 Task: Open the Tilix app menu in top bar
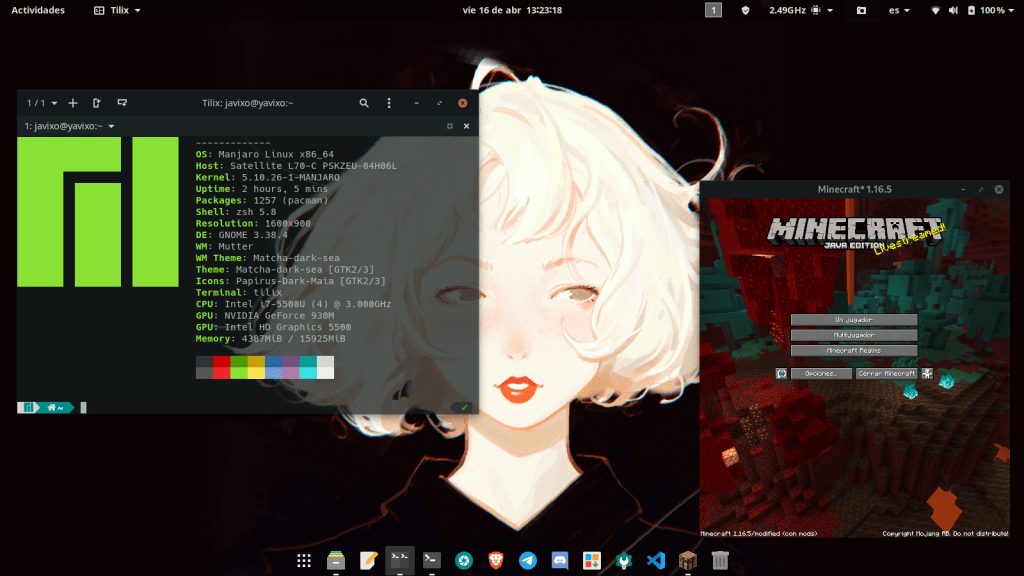[117, 10]
